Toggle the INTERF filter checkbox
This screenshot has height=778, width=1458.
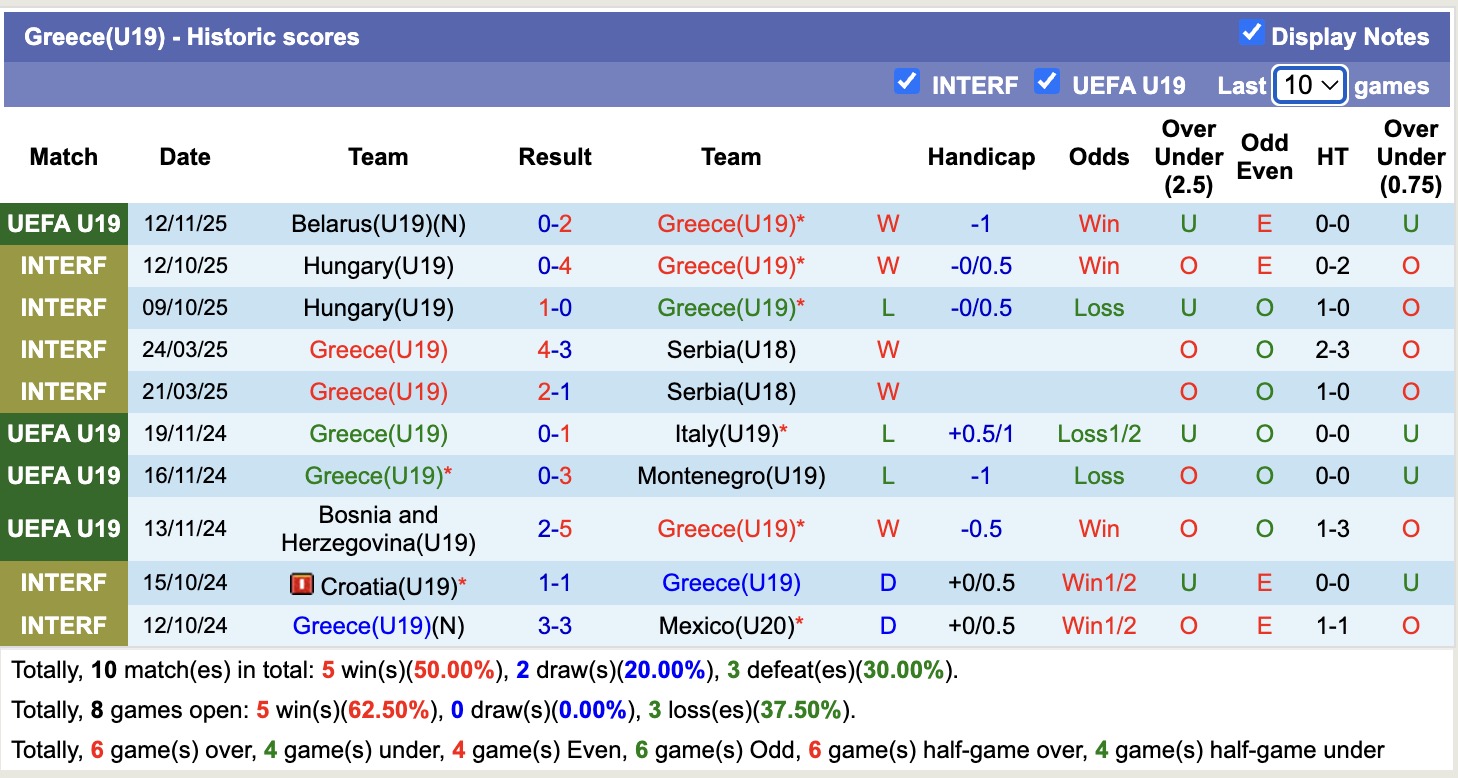pos(907,81)
